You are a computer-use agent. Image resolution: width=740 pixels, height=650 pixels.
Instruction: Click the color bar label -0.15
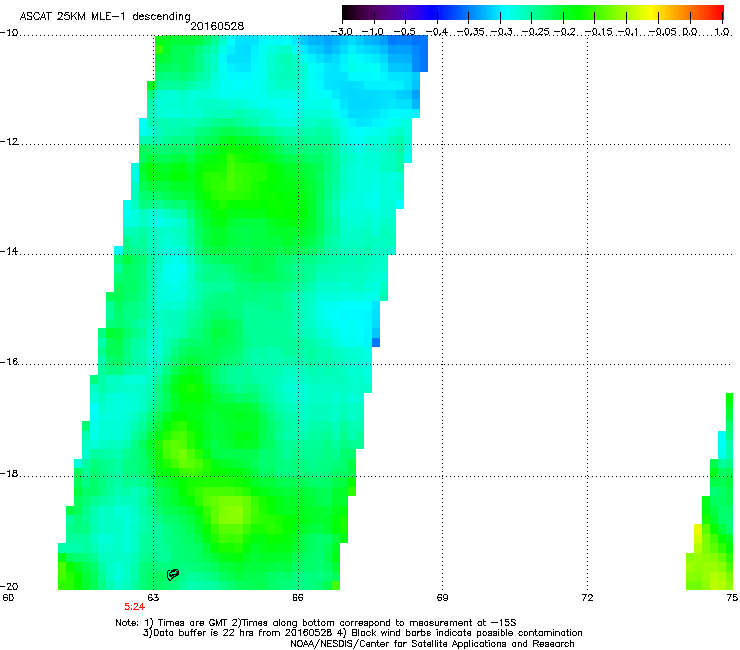click(598, 32)
